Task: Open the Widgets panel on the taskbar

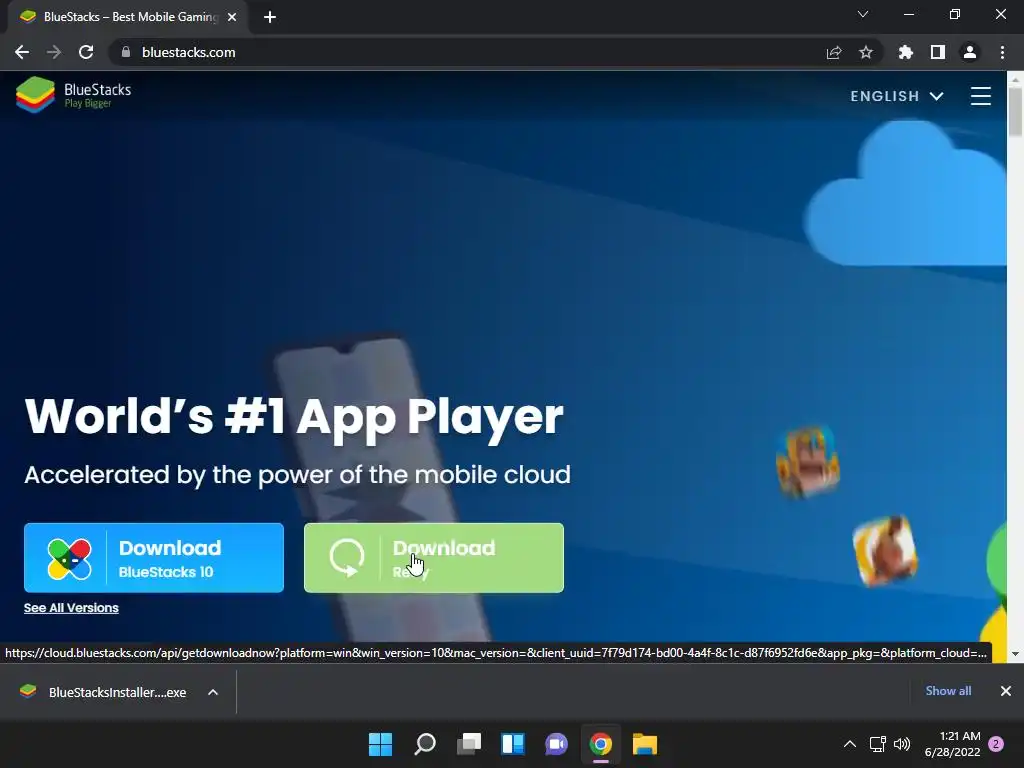Action: pos(513,744)
